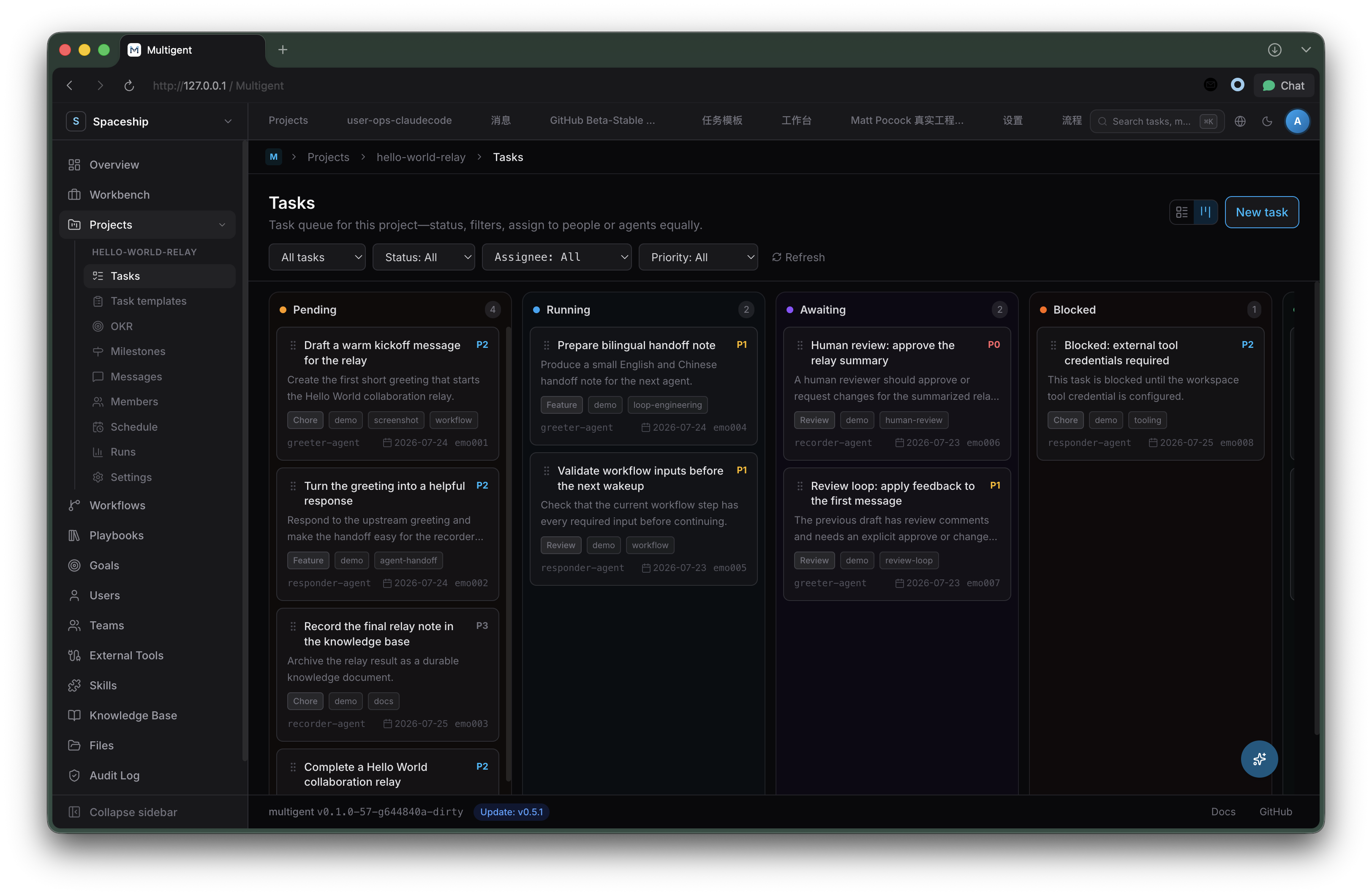The image size is (1372, 896).
Task: Open the 'All tasks' dropdown
Action: point(317,257)
